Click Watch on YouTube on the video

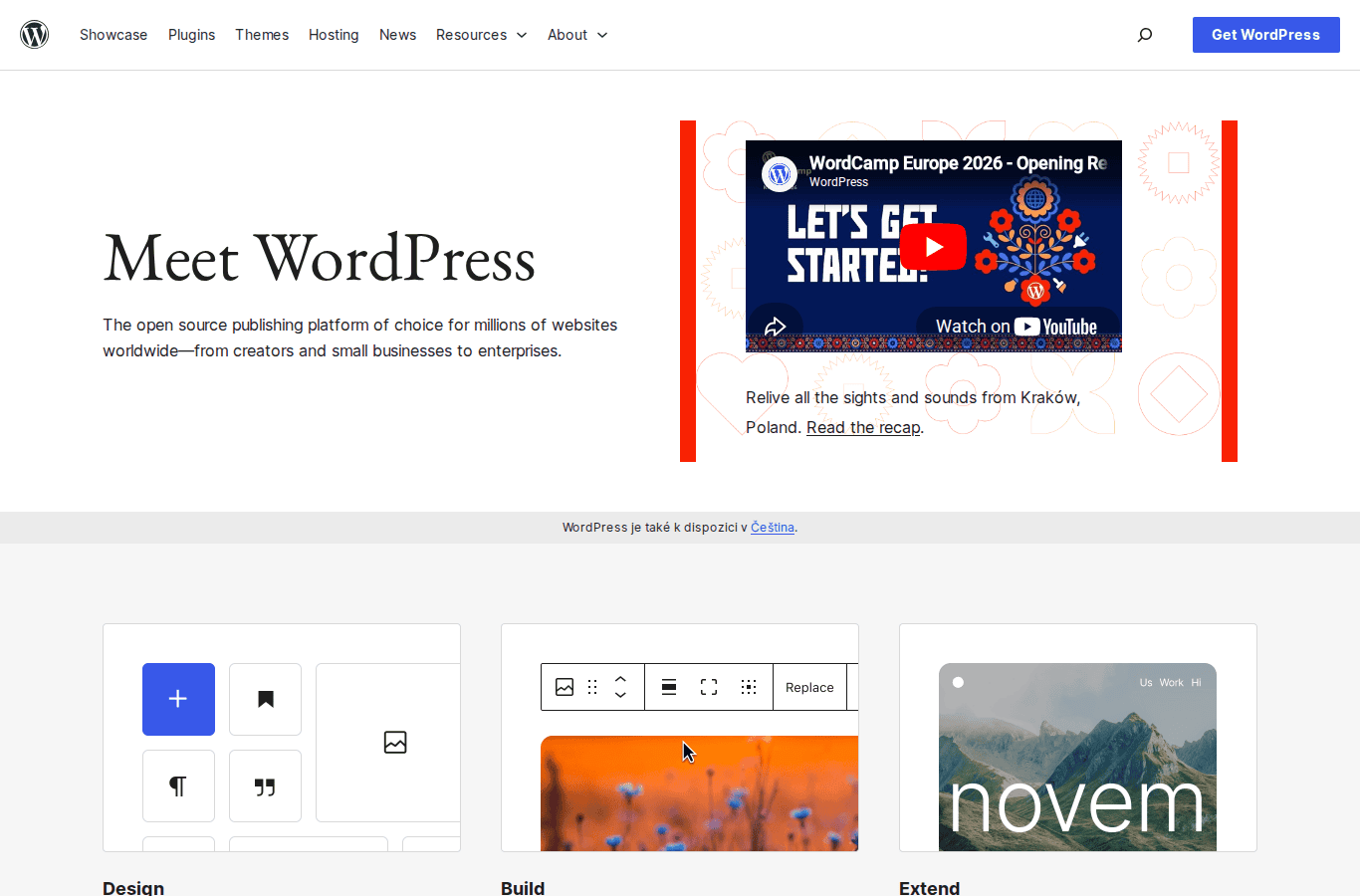click(x=1017, y=327)
